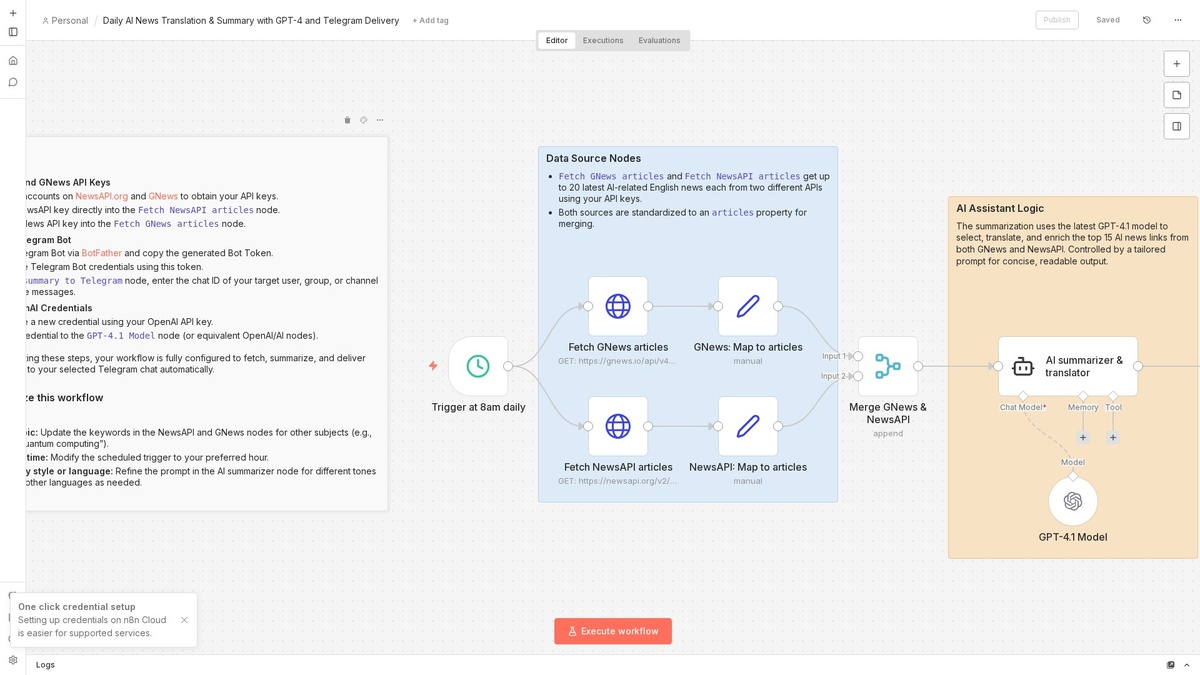
Task: Open the BotFather link in note
Action: pyautogui.click(x=101, y=253)
